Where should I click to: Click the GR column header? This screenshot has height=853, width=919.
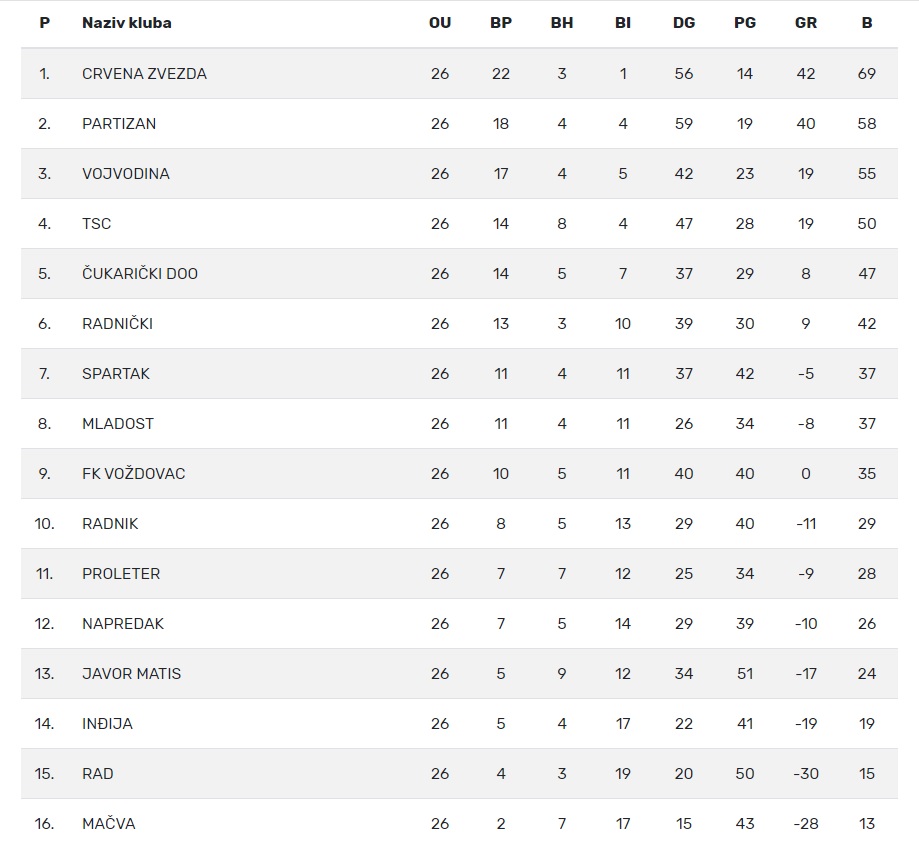click(x=805, y=23)
